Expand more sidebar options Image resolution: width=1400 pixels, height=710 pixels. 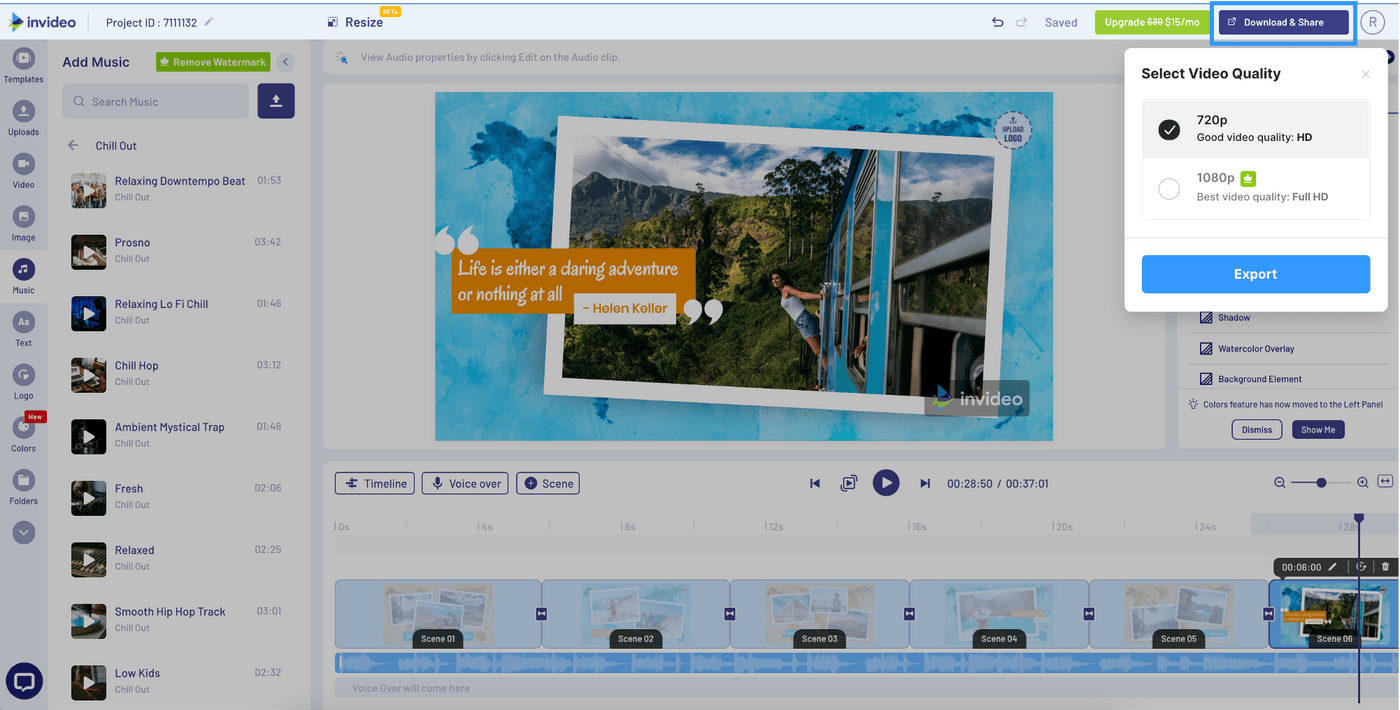pos(22,532)
